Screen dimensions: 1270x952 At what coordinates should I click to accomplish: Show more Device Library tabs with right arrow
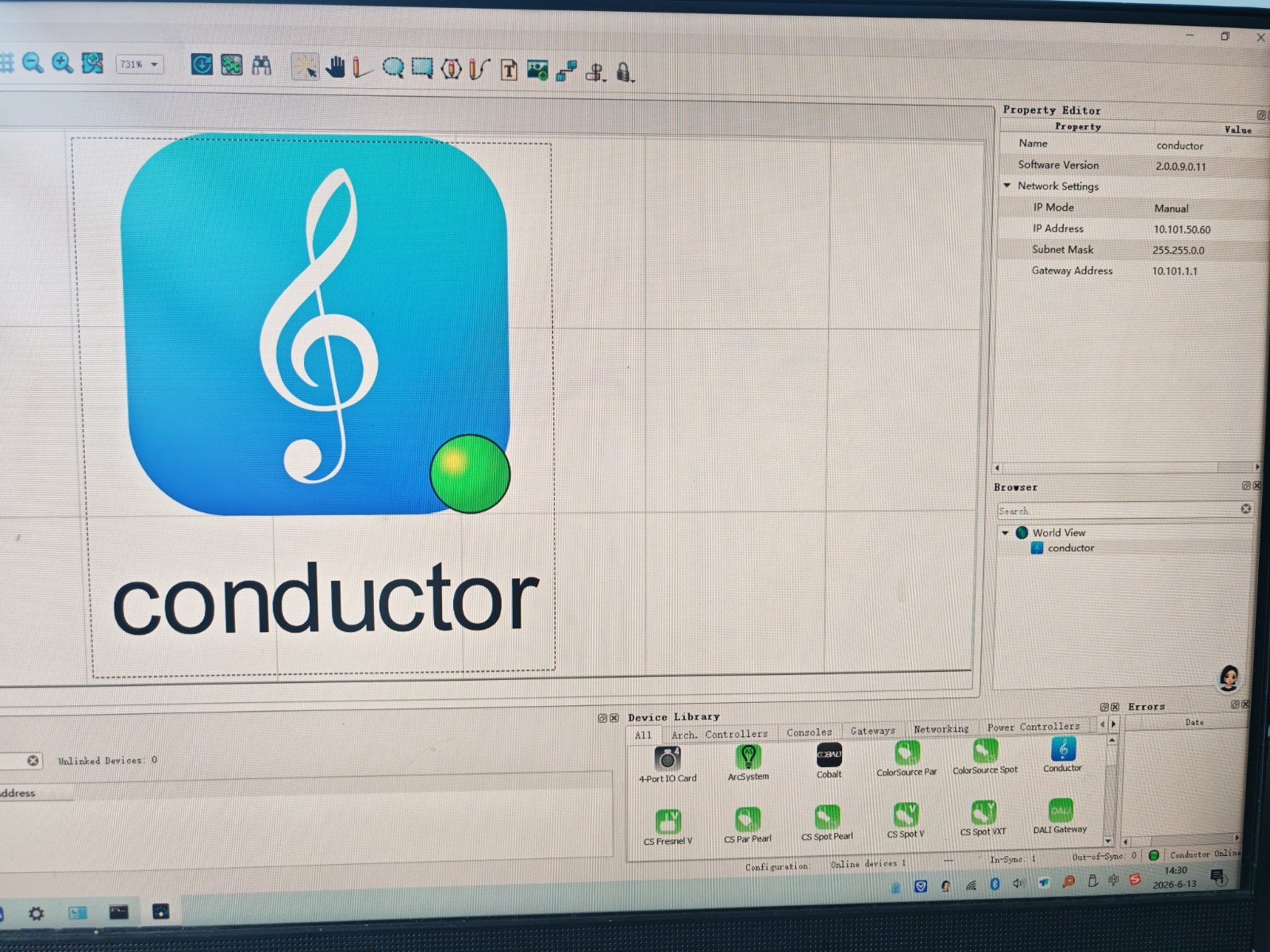tap(1114, 724)
